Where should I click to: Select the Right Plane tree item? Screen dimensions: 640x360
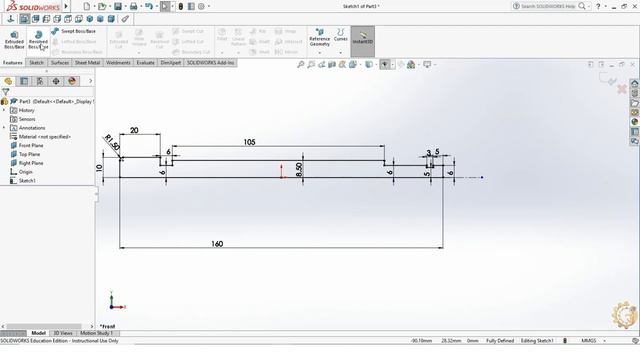click(31, 163)
